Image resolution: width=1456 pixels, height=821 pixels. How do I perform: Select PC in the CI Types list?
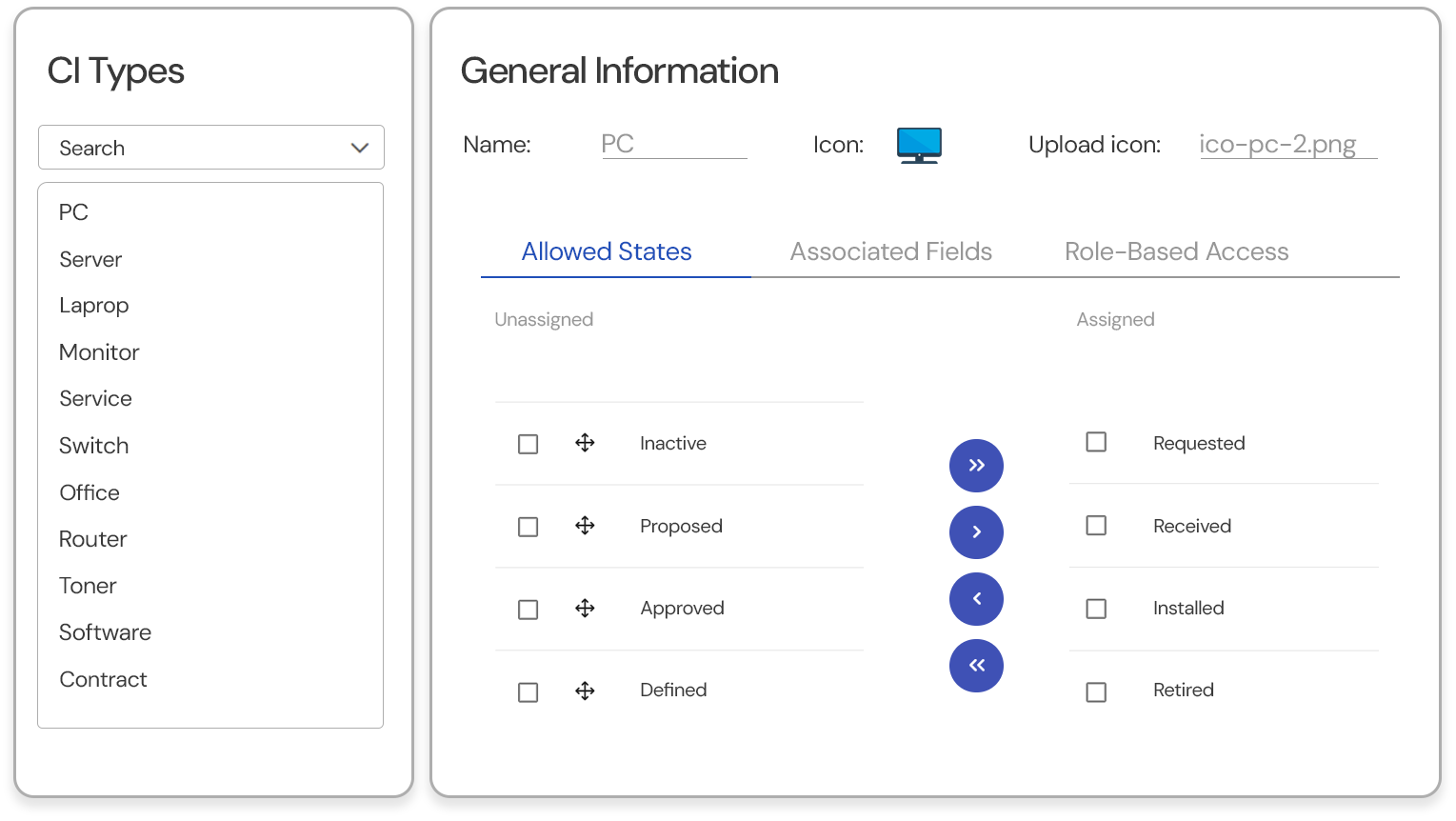click(x=73, y=212)
